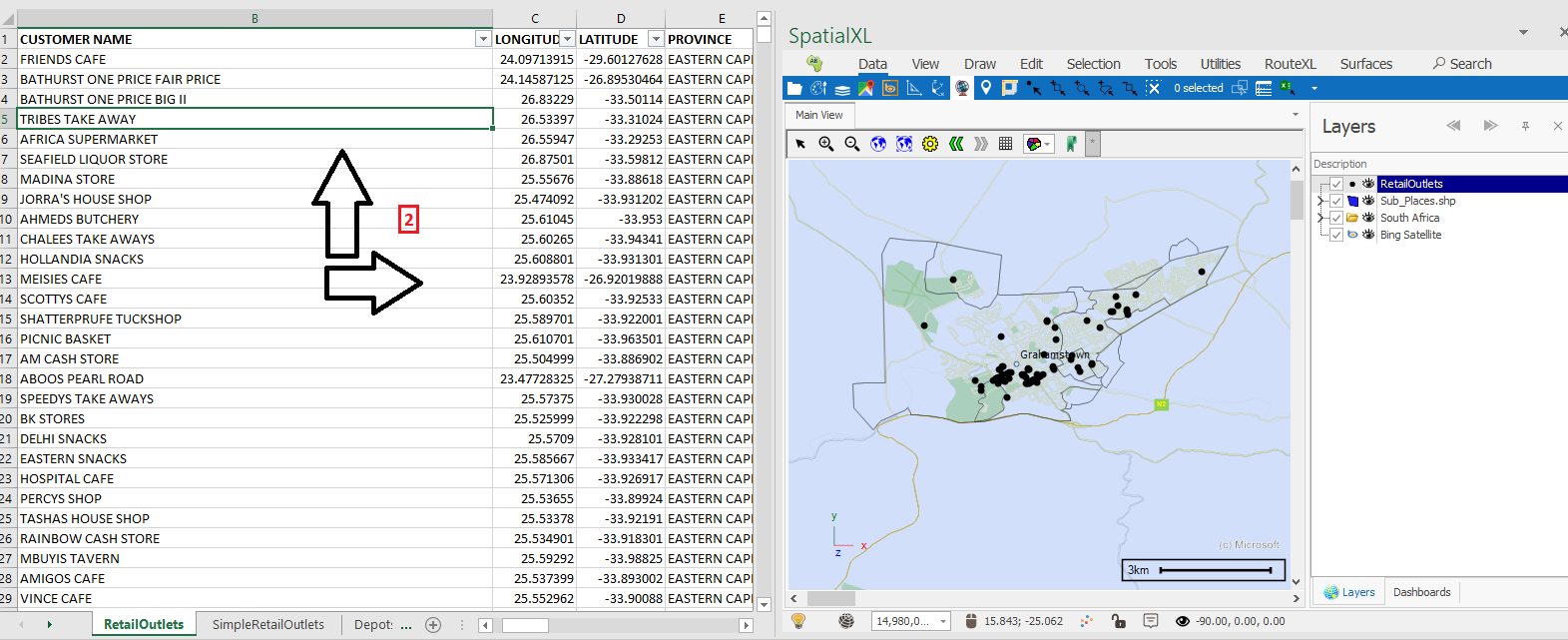Screen dimensions: 1568x640
Task: Open the CUSTOMER NAME column filter dropdown
Action: point(483,39)
